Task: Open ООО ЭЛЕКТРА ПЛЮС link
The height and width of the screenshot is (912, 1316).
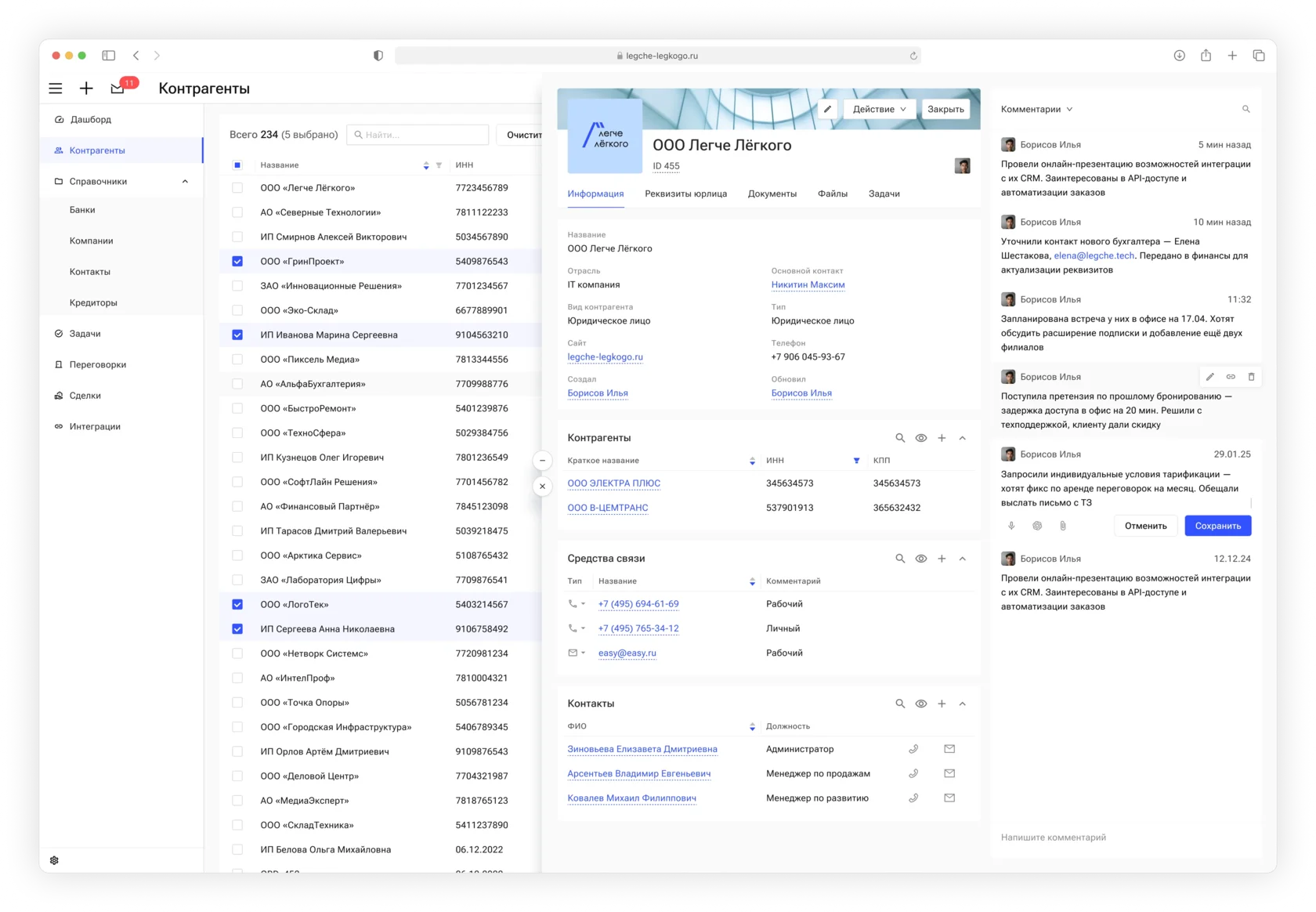Action: [x=613, y=483]
